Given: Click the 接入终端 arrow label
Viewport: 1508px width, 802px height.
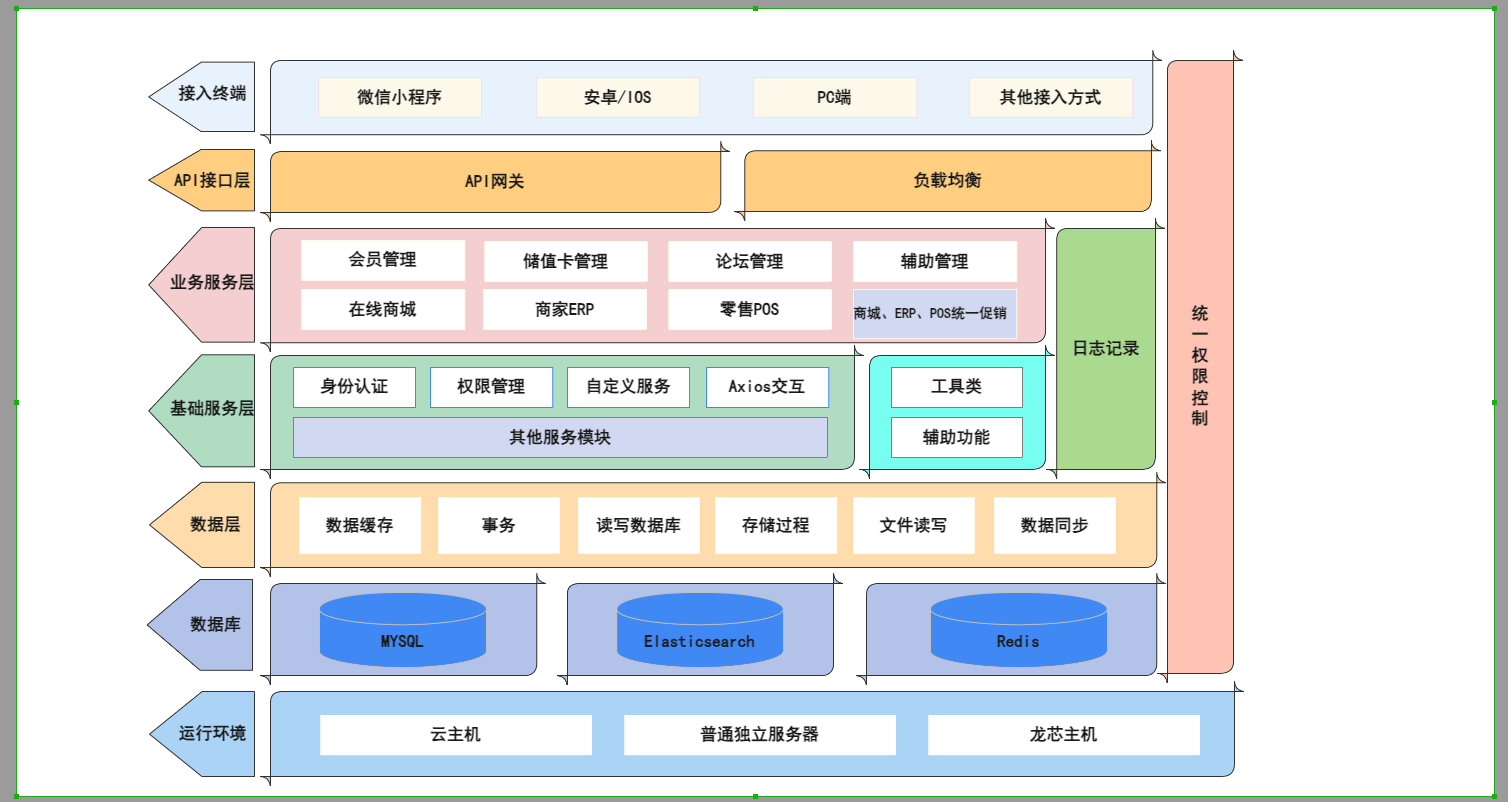Looking at the screenshot, I should (202, 96).
